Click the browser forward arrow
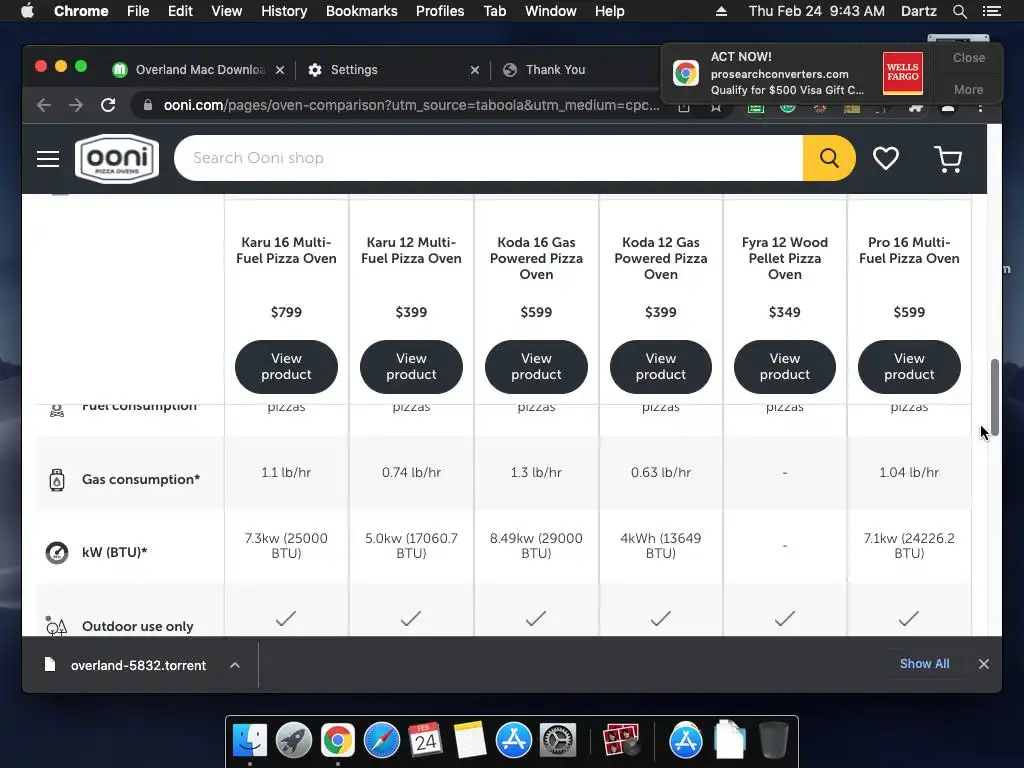Viewport: 1024px width, 768px height. [76, 105]
